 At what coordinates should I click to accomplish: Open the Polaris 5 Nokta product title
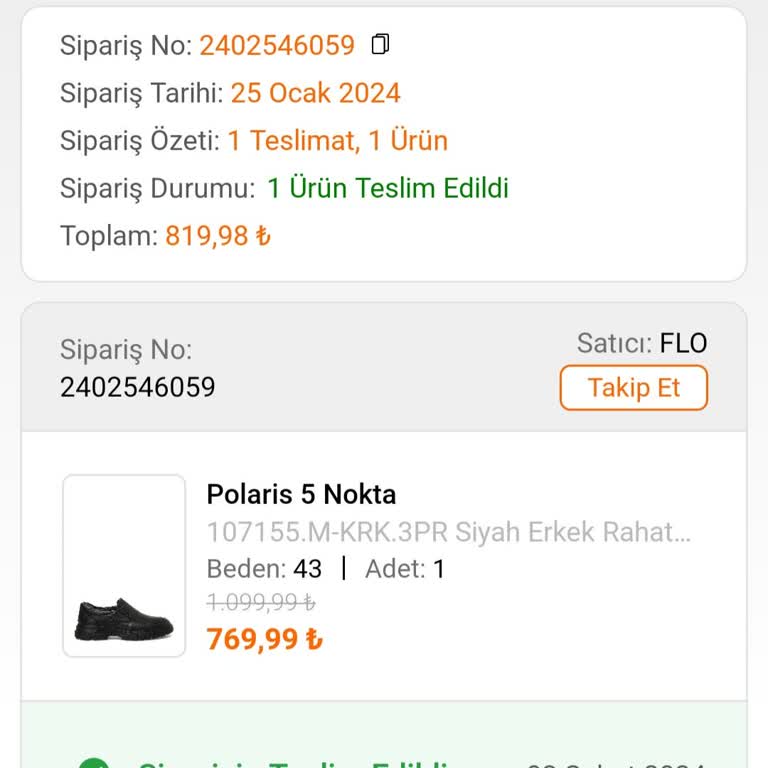pos(301,494)
